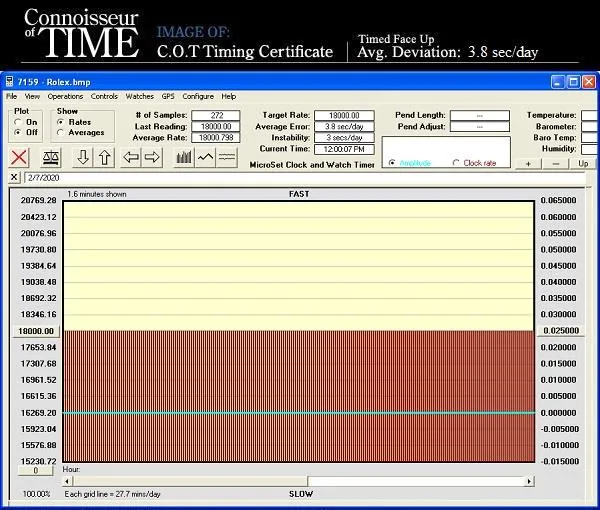The image size is (600, 510).
Task: Click the Pend Adjust field
Action: click(480, 126)
